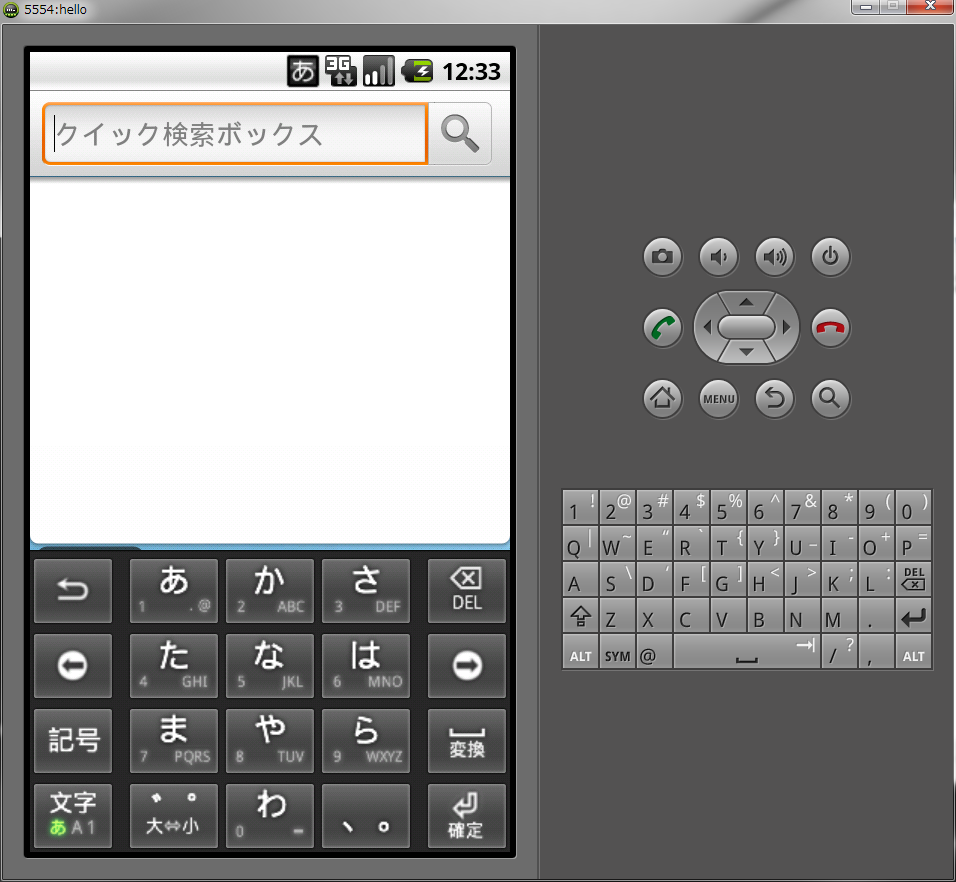Screen dimensions: 956x882
Task: Click the 5 key on hardware keyboard
Action: (x=729, y=507)
